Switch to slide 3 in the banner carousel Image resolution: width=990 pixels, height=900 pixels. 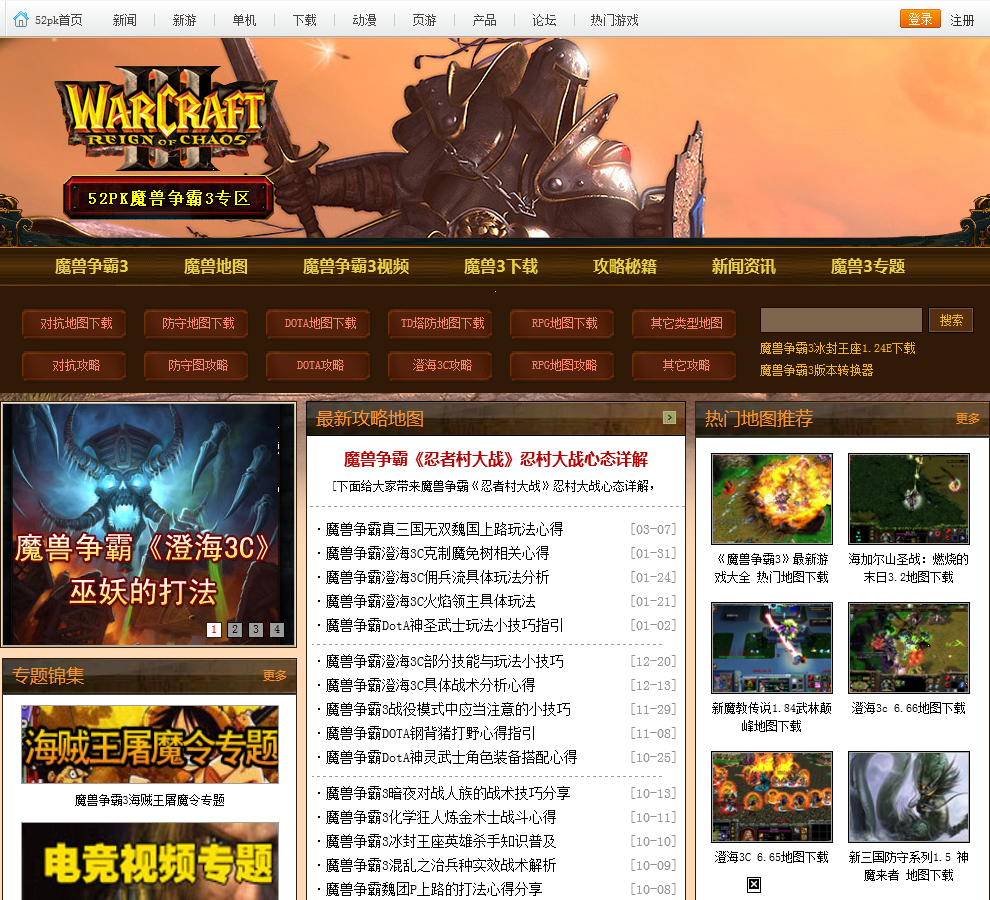pos(256,629)
